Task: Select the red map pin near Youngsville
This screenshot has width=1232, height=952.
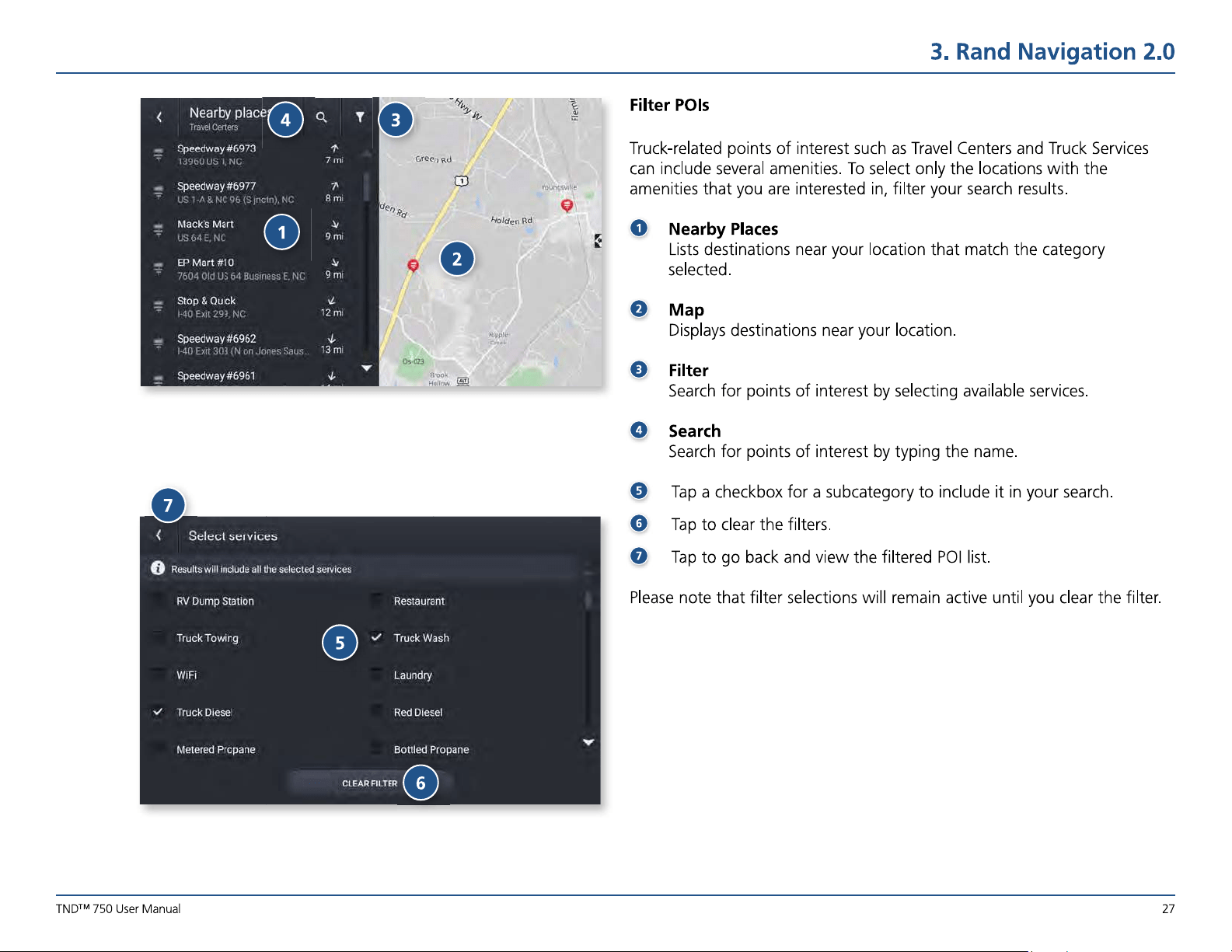Action: click(567, 205)
